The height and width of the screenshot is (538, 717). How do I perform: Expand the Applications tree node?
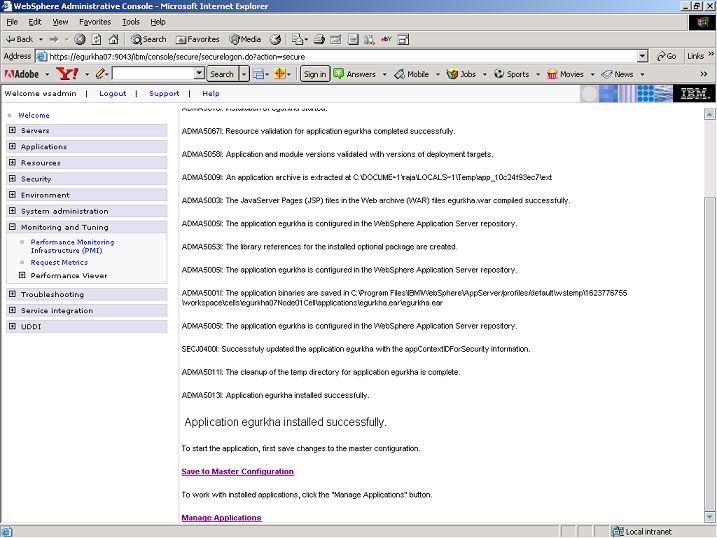(12, 146)
